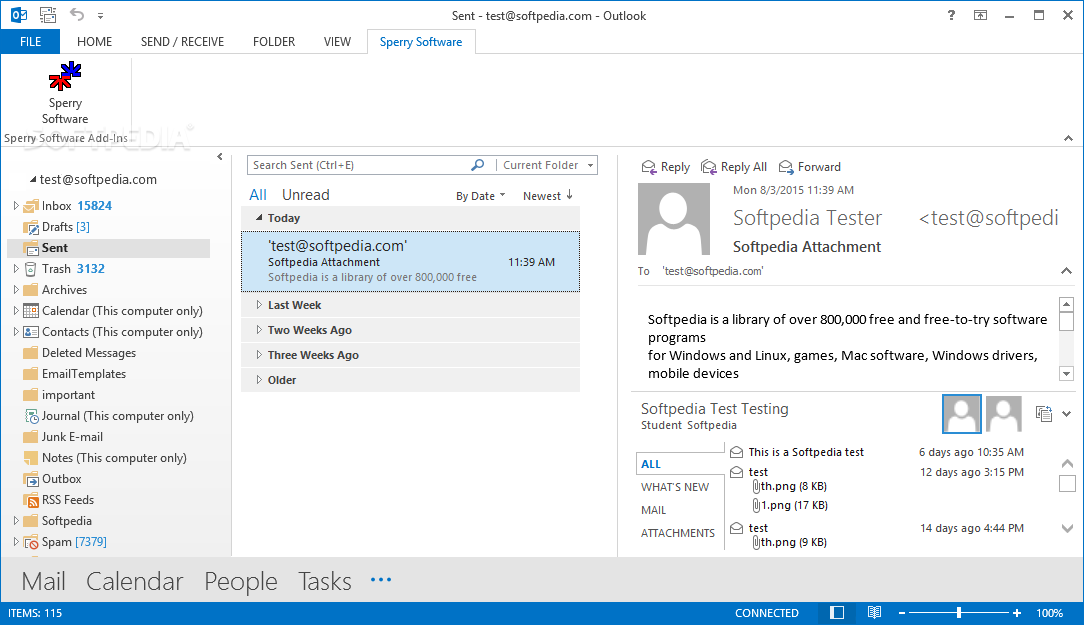Toggle Newest sort order
1084x625 pixels.
(548, 196)
